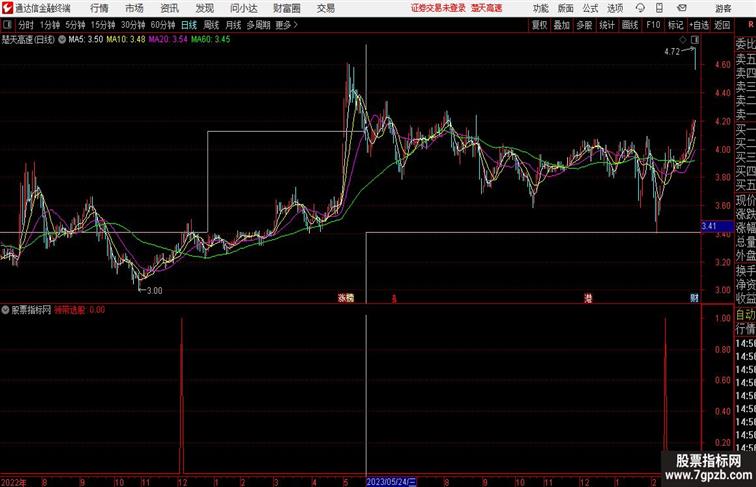Screen dimensions: 756x487
Task: Click the 通达信 red logo icon
Action: (7, 8)
